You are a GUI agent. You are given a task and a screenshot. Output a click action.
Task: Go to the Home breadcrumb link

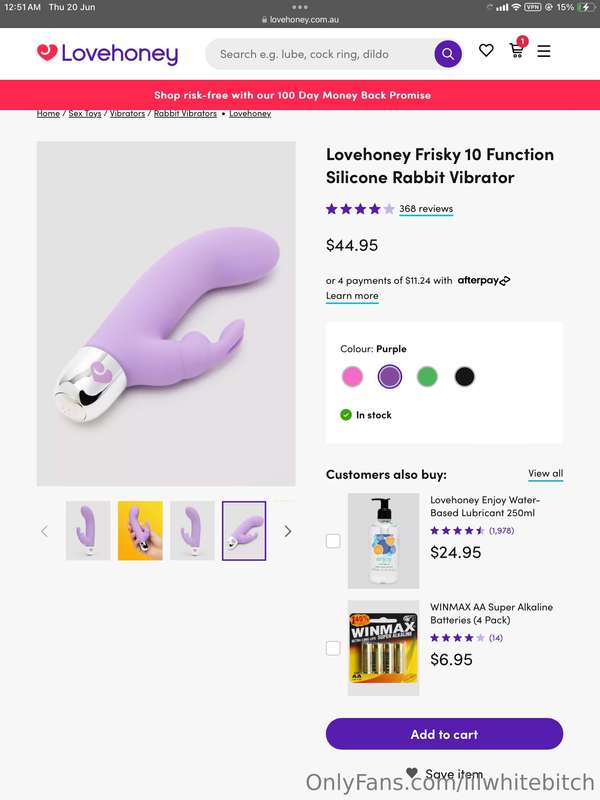point(48,113)
